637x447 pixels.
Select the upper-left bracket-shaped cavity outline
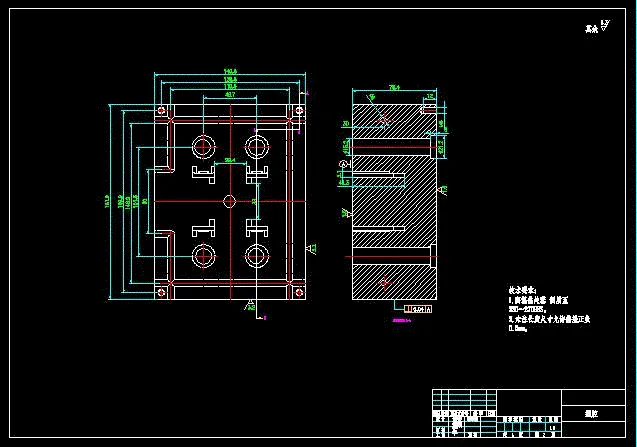(204, 174)
